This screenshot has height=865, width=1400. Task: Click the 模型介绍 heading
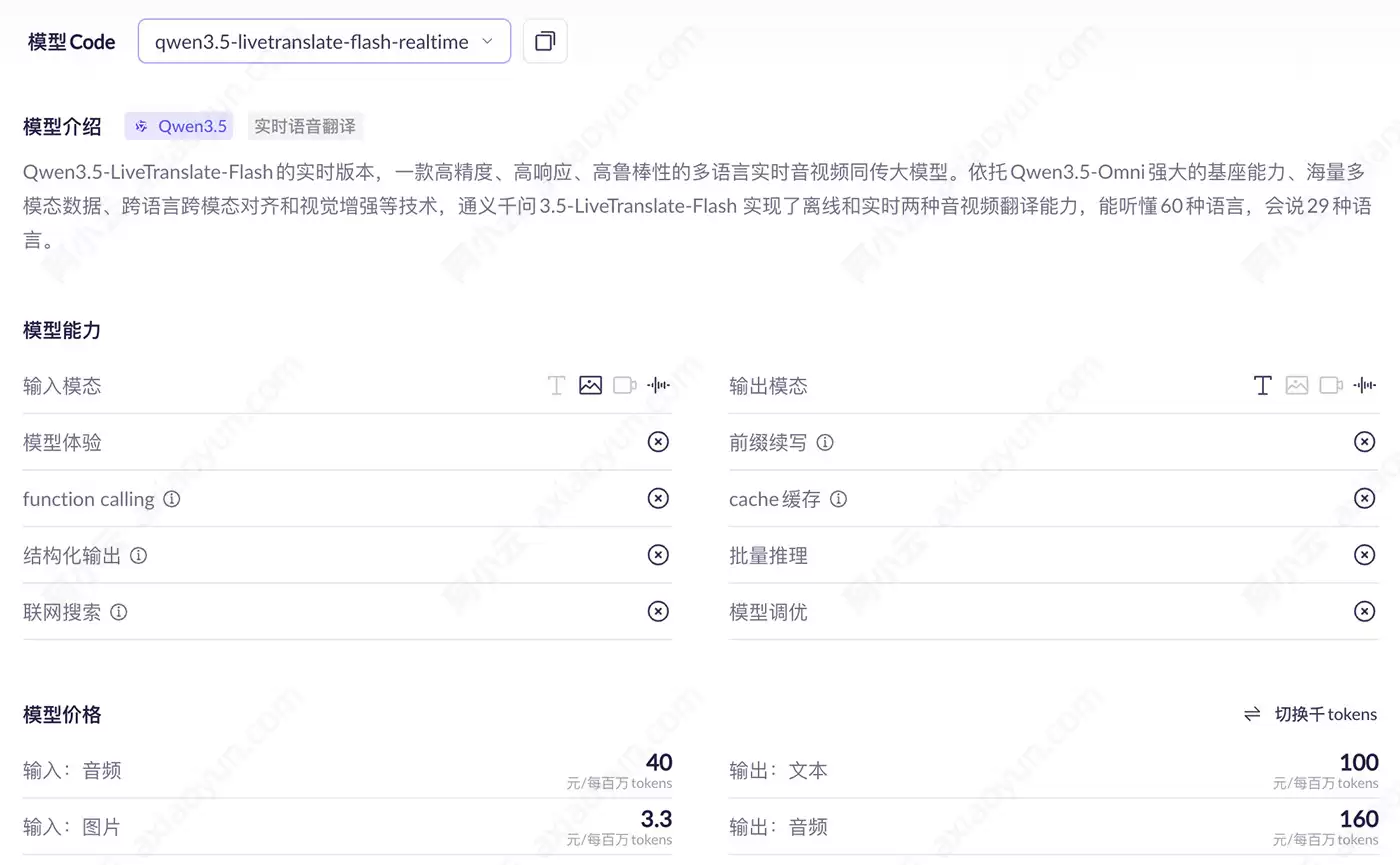pos(62,127)
